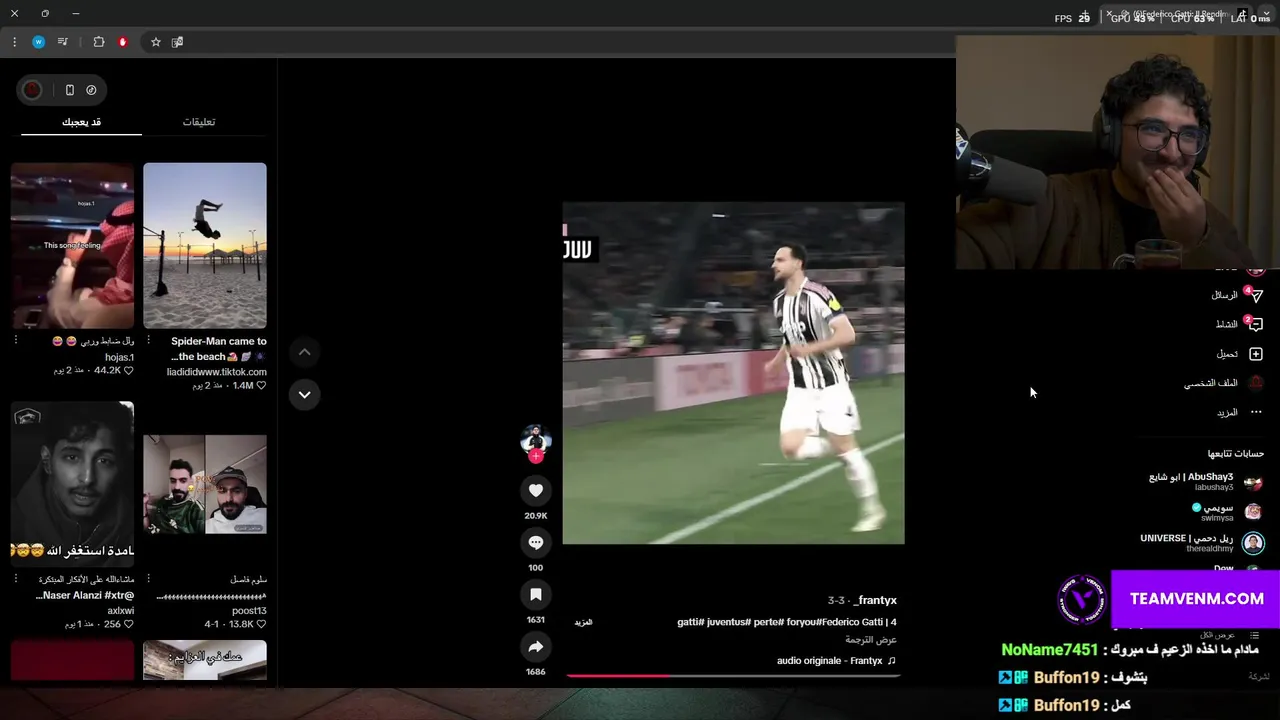Open Spider-Man beach video thumbnail
The image size is (1280, 720).
(205, 245)
